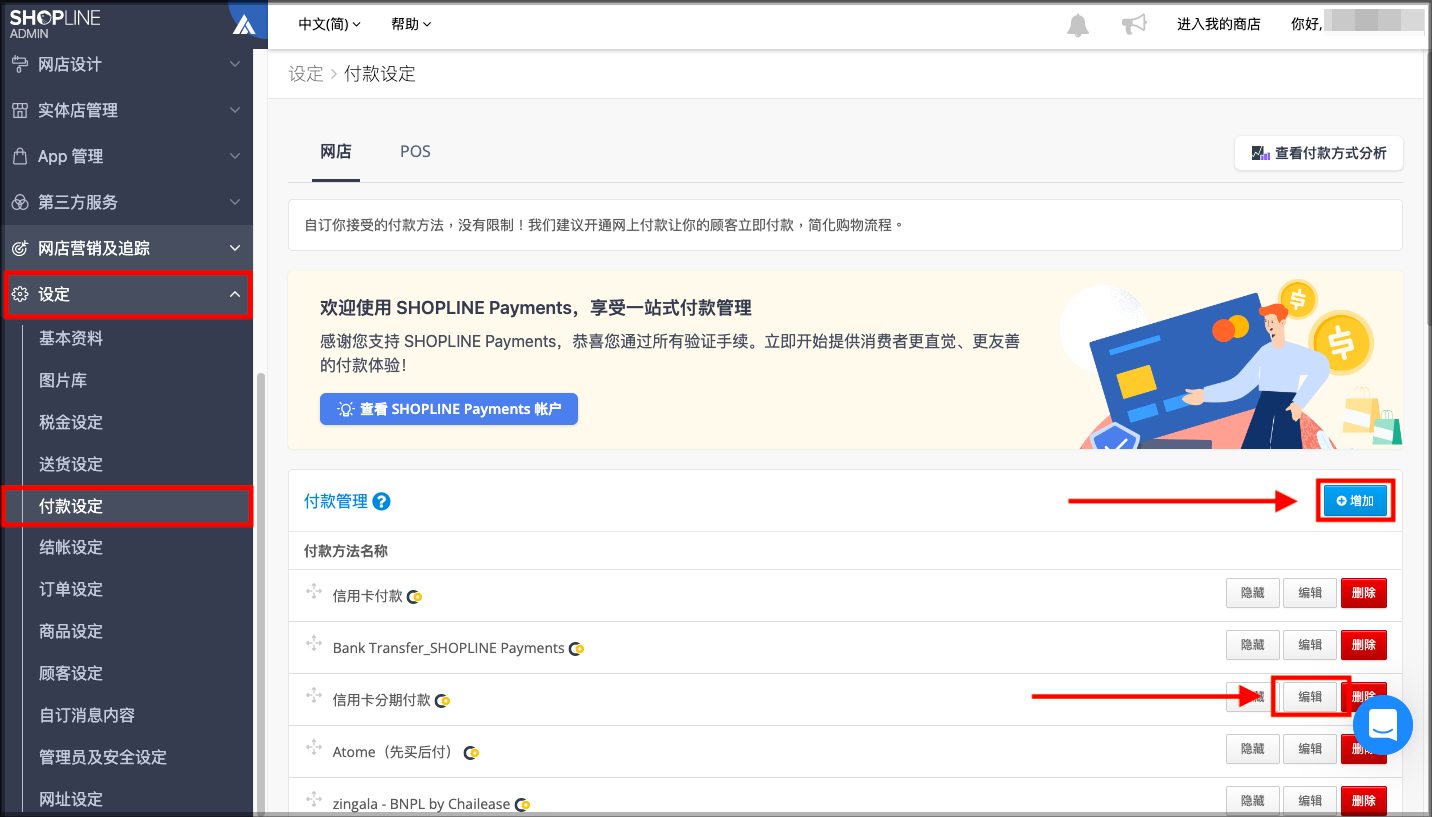Screen dimensions: 1432x817
Task: Click the coin badge next to 信用卡付款
Action: [414, 597]
